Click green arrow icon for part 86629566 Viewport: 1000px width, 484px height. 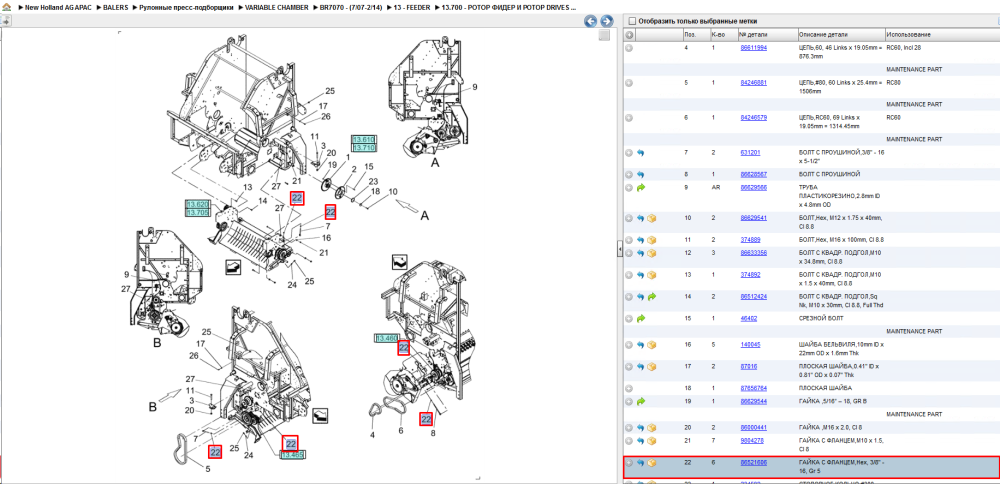click(640, 188)
